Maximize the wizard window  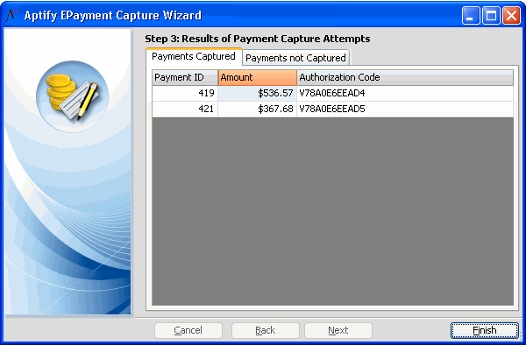pyautogui.click(x=491, y=16)
